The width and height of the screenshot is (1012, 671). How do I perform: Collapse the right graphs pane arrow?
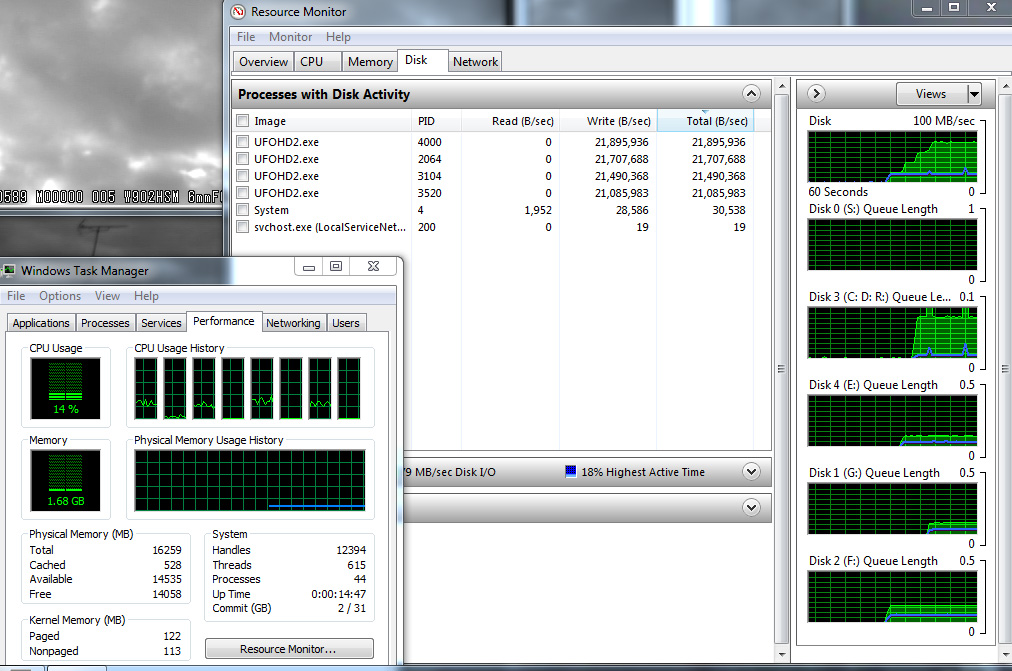[x=816, y=94]
